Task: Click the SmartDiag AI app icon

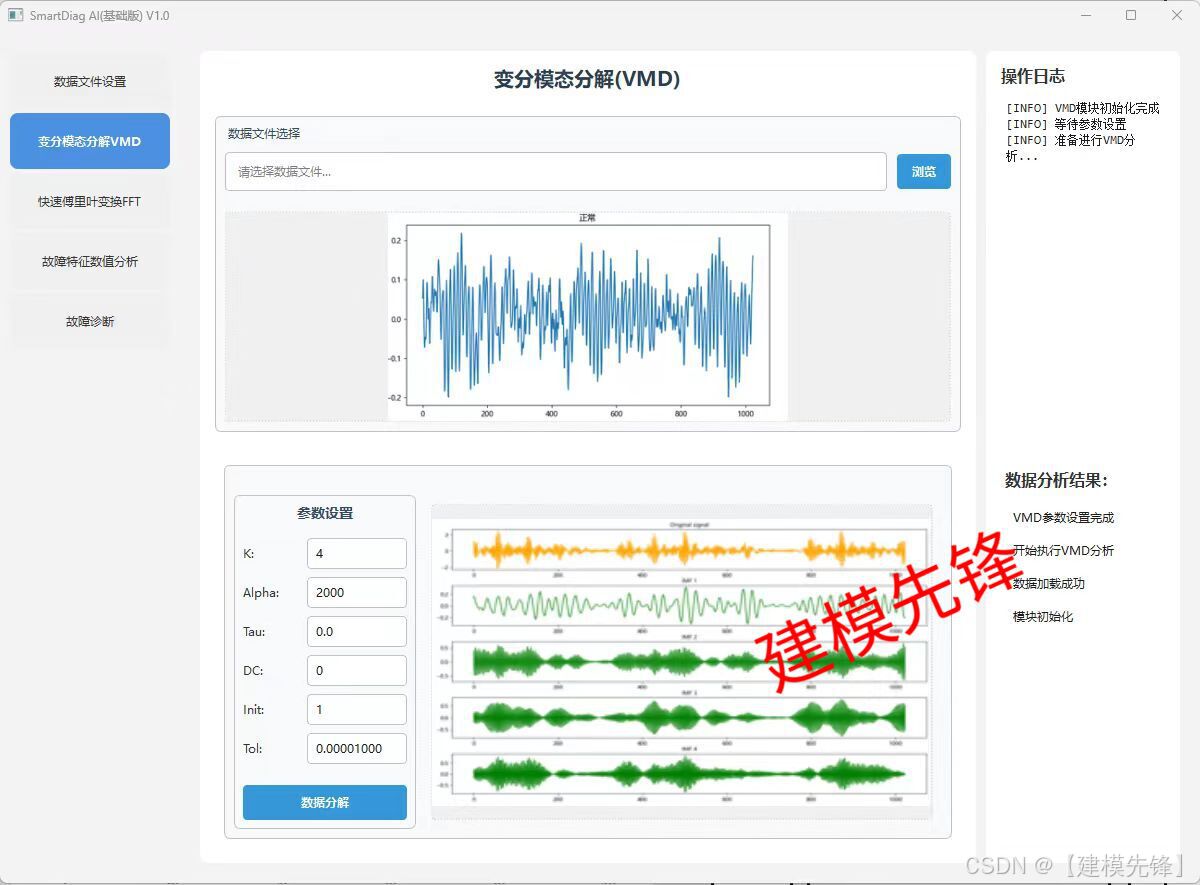Action: pyautogui.click(x=15, y=15)
